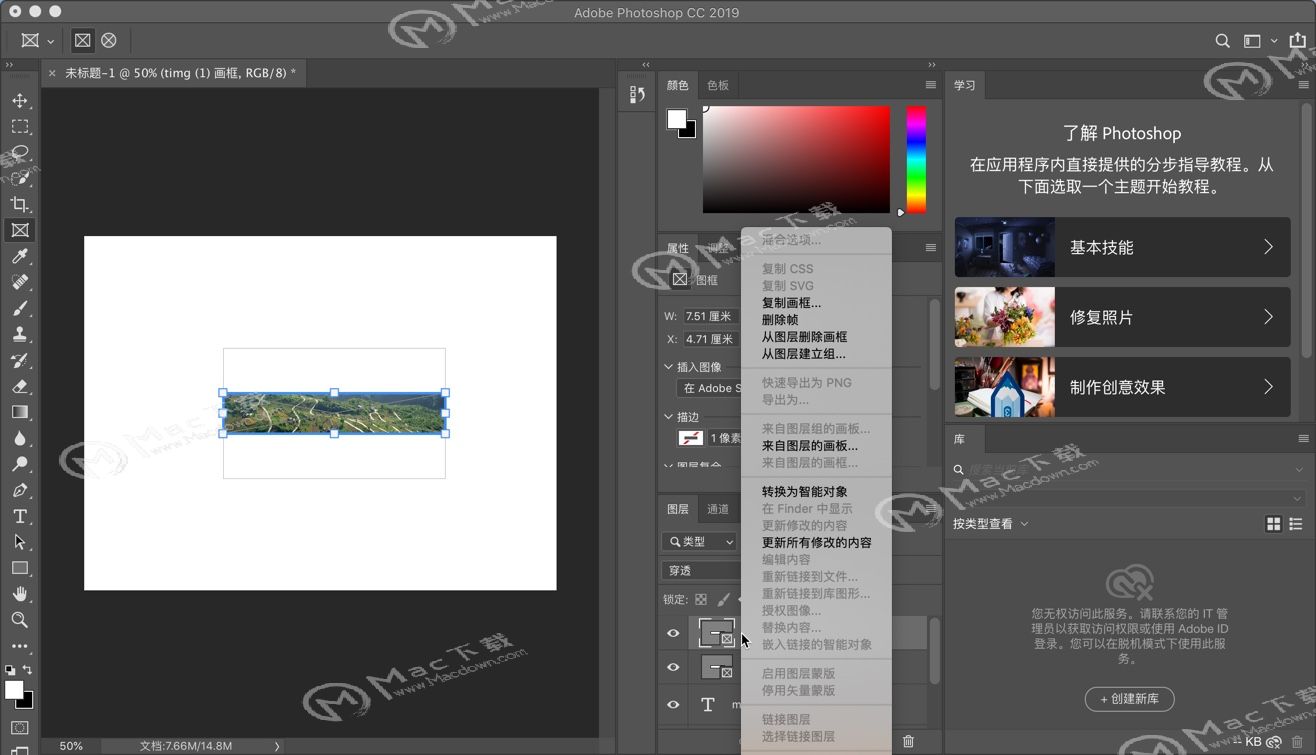Viewport: 1316px width, 755px height.
Task: Hide the top frame layer eye
Action: (x=673, y=633)
